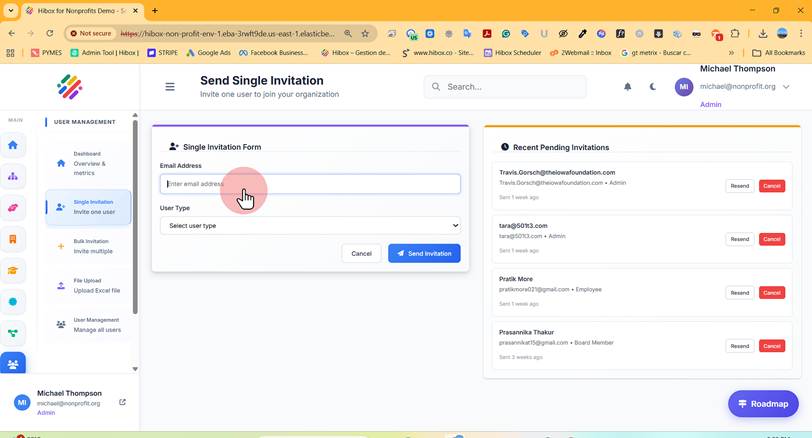Click the active users icon in the sidebar

(13, 364)
